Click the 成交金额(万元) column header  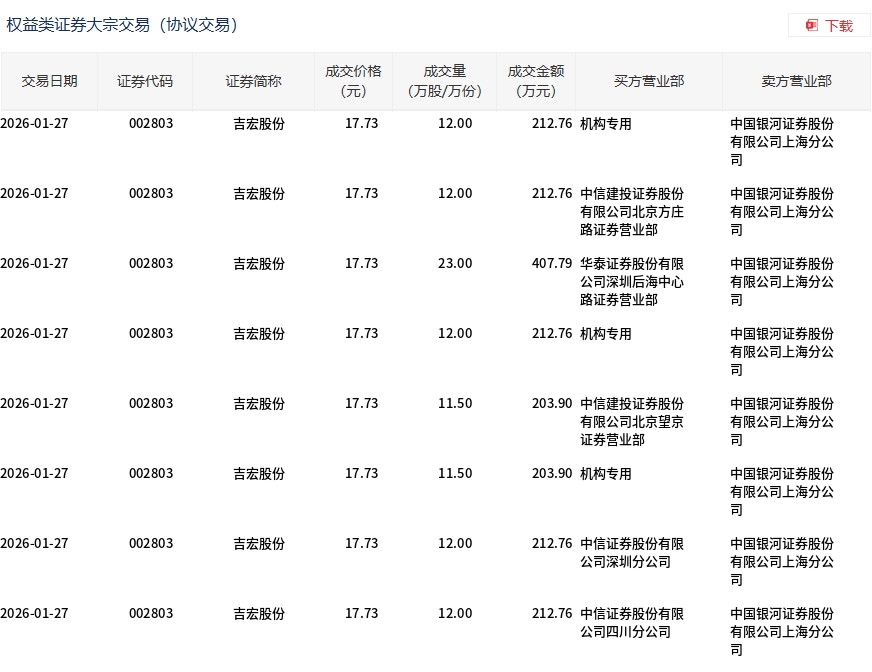coord(536,81)
